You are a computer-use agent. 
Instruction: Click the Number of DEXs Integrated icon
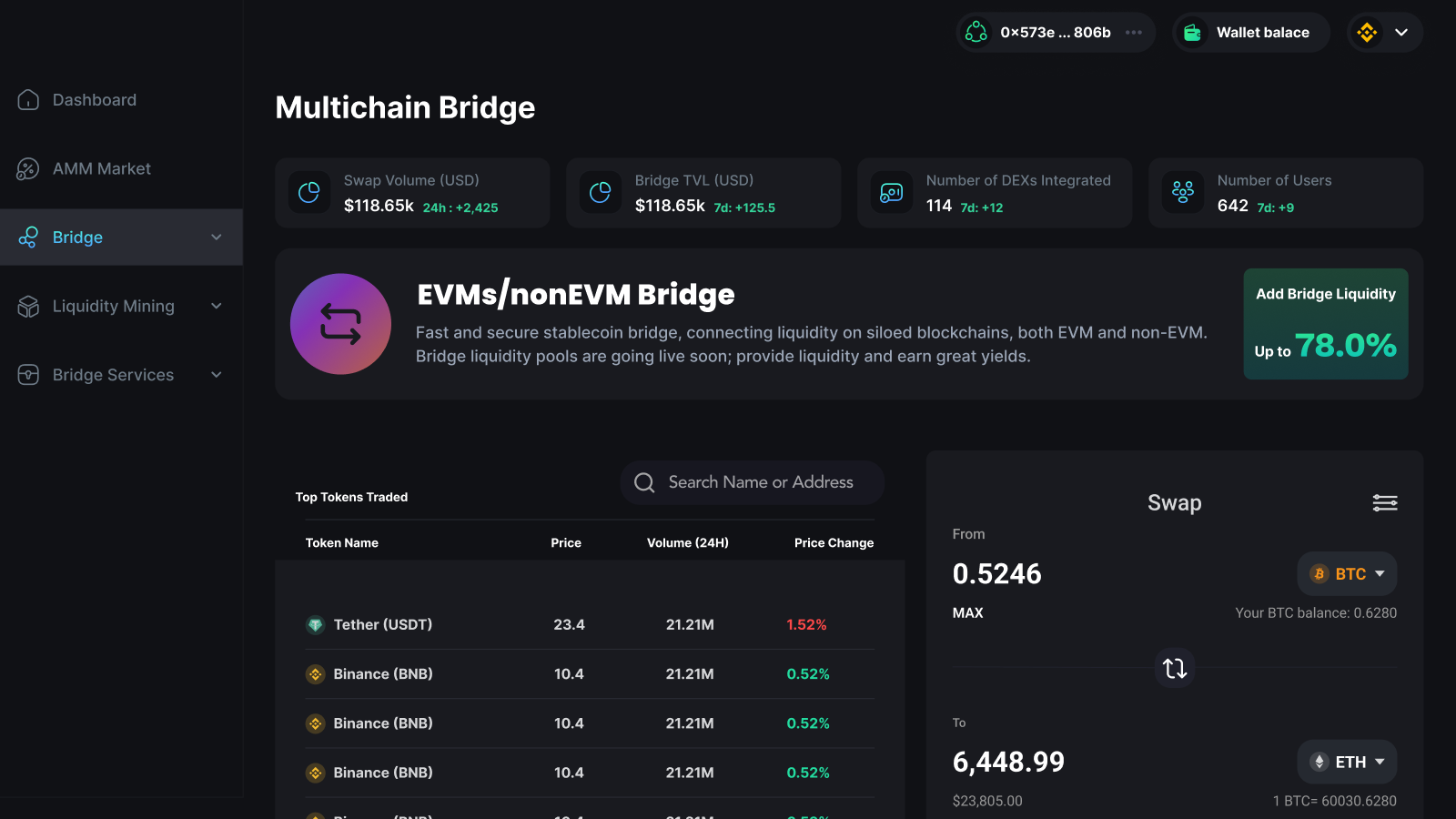coord(892,193)
